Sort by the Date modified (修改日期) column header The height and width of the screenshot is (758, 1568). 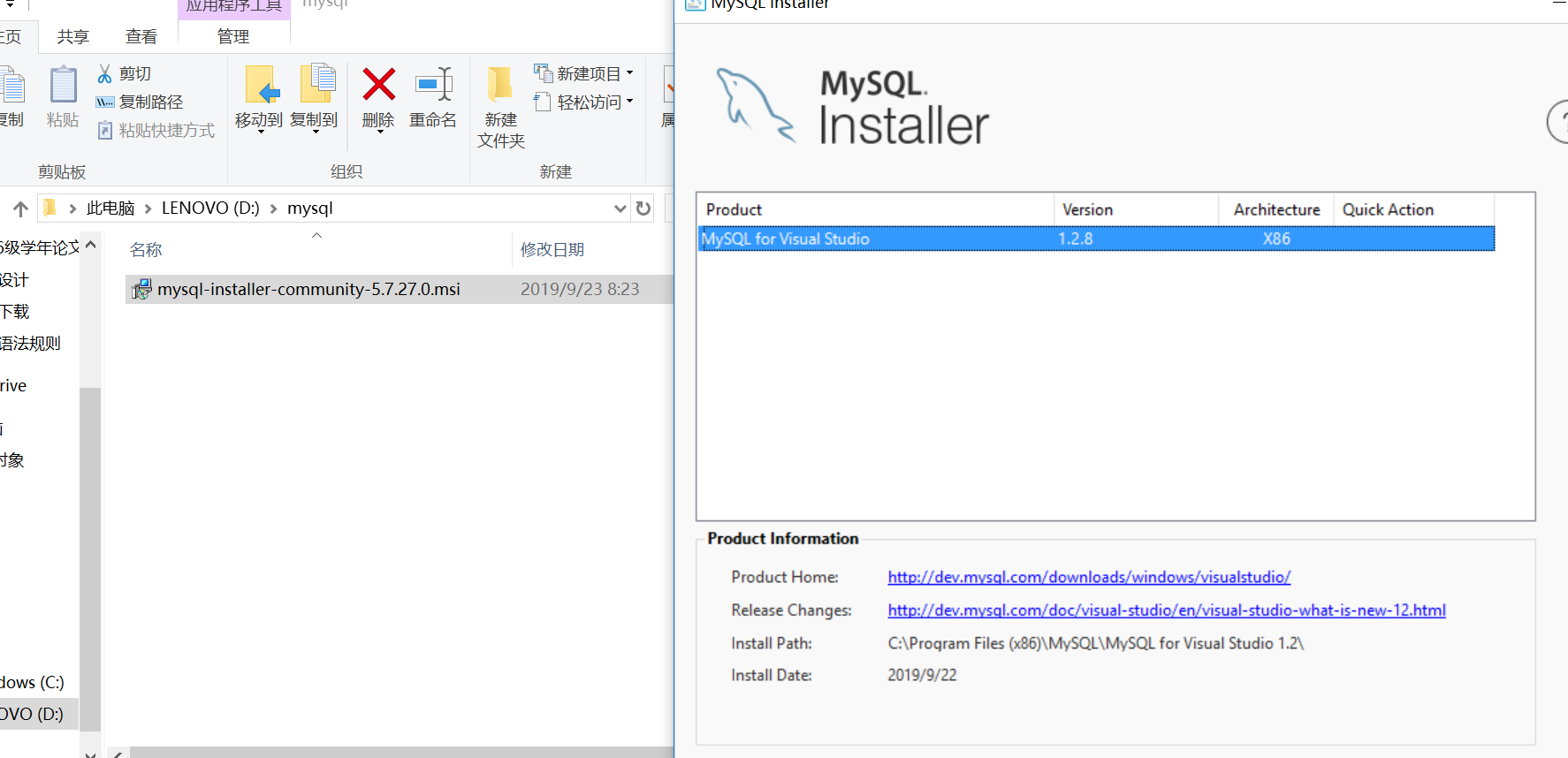(x=552, y=250)
